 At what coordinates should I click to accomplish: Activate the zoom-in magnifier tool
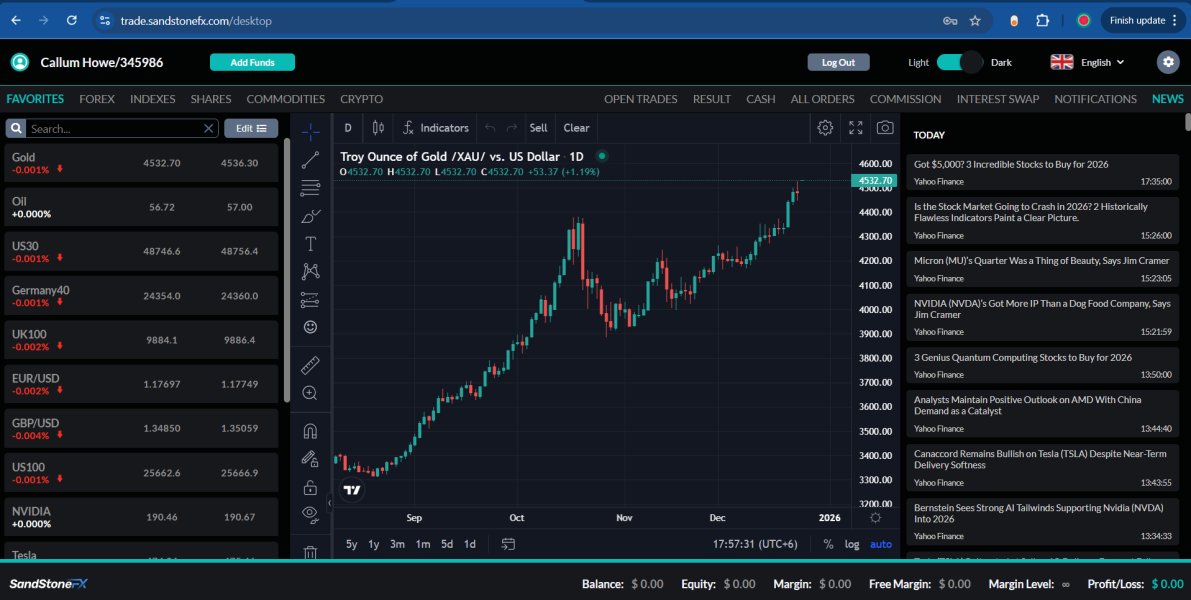click(x=310, y=393)
